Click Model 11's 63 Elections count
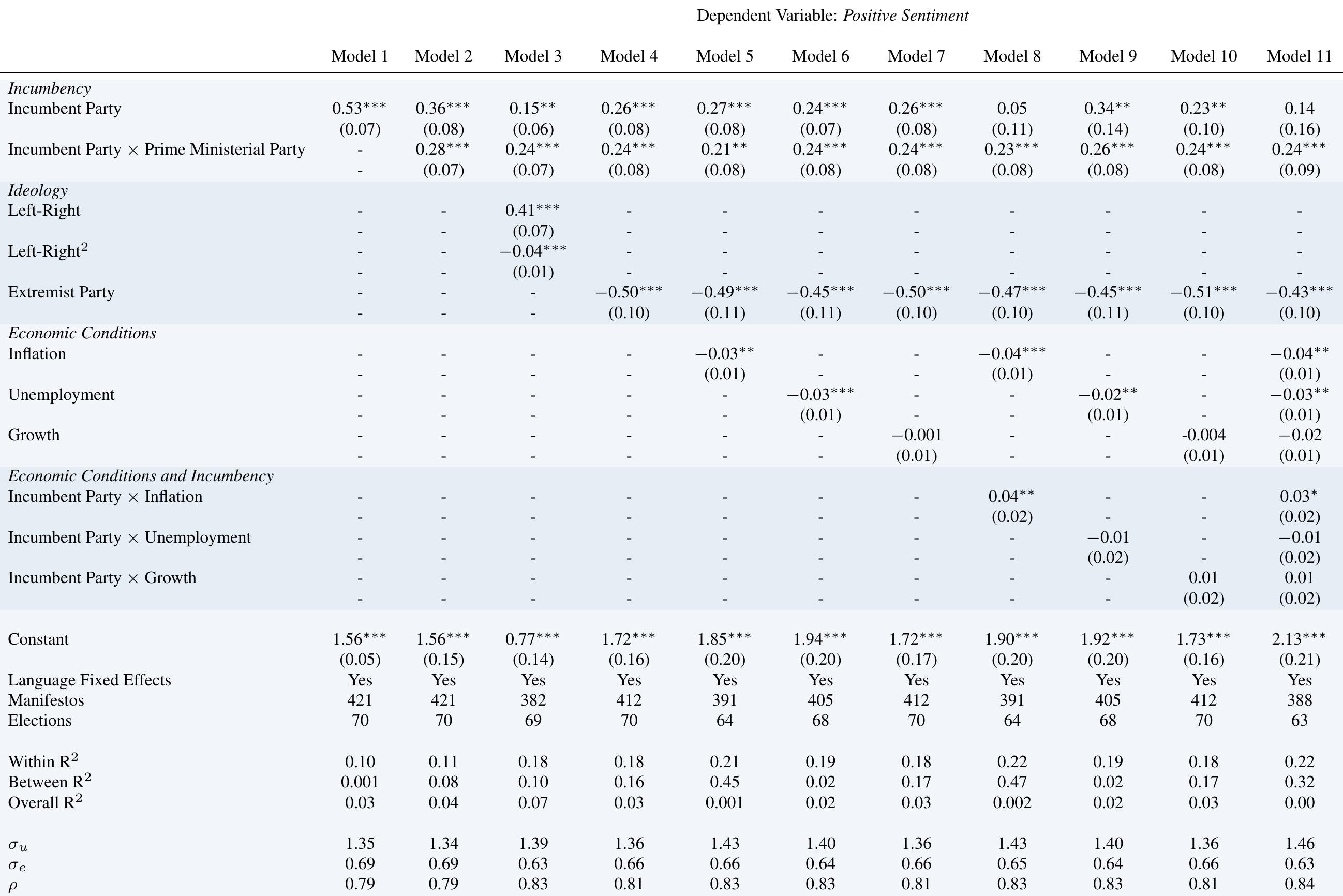 pos(1299,721)
